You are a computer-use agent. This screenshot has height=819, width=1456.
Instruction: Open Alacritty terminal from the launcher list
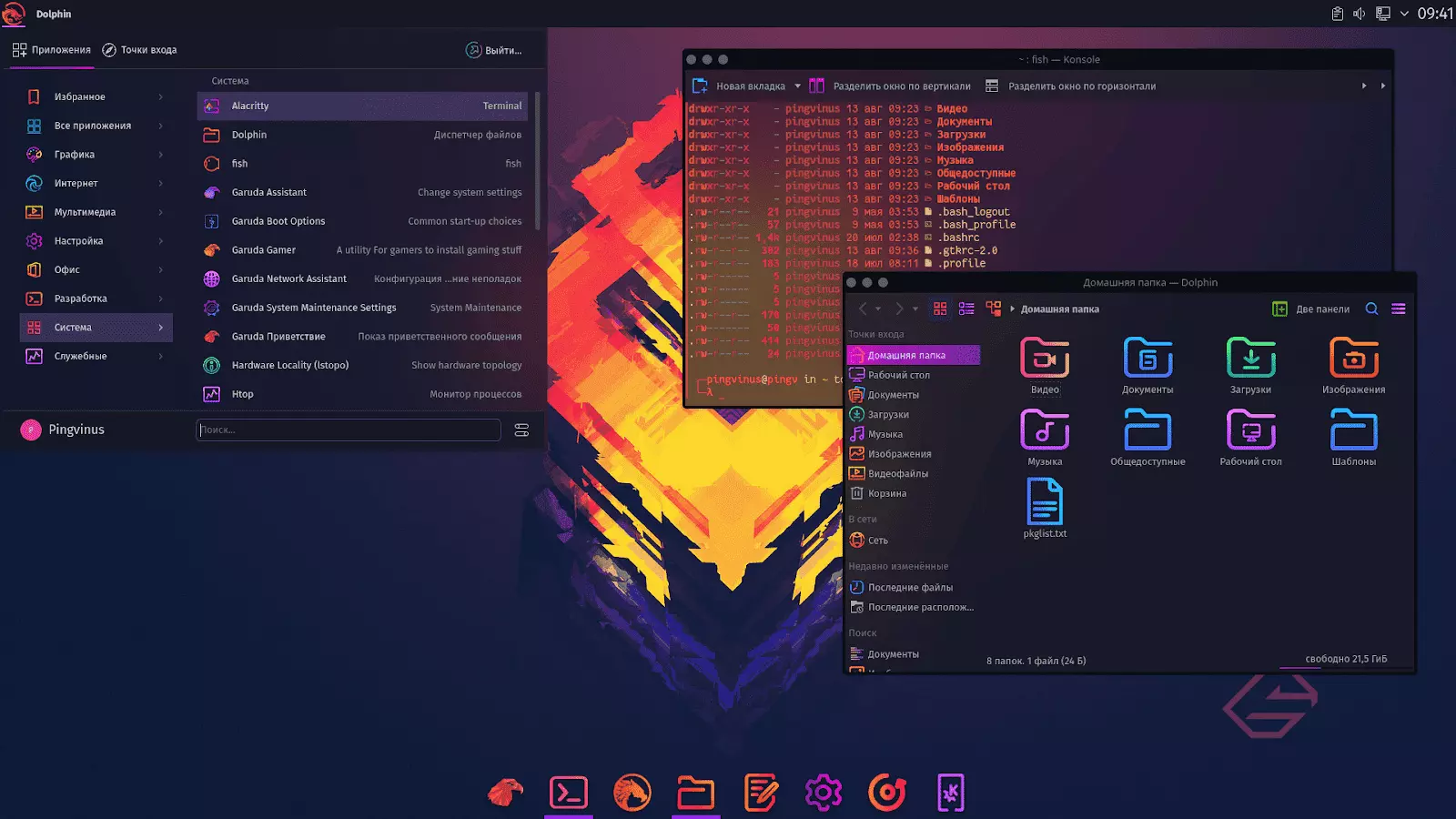pos(362,106)
